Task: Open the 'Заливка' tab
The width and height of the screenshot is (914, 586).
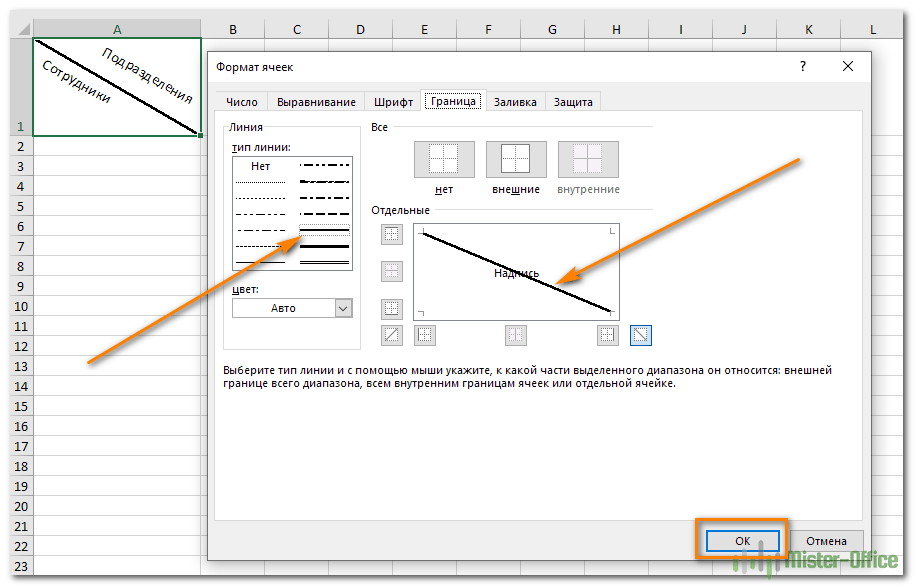Action: coord(515,102)
